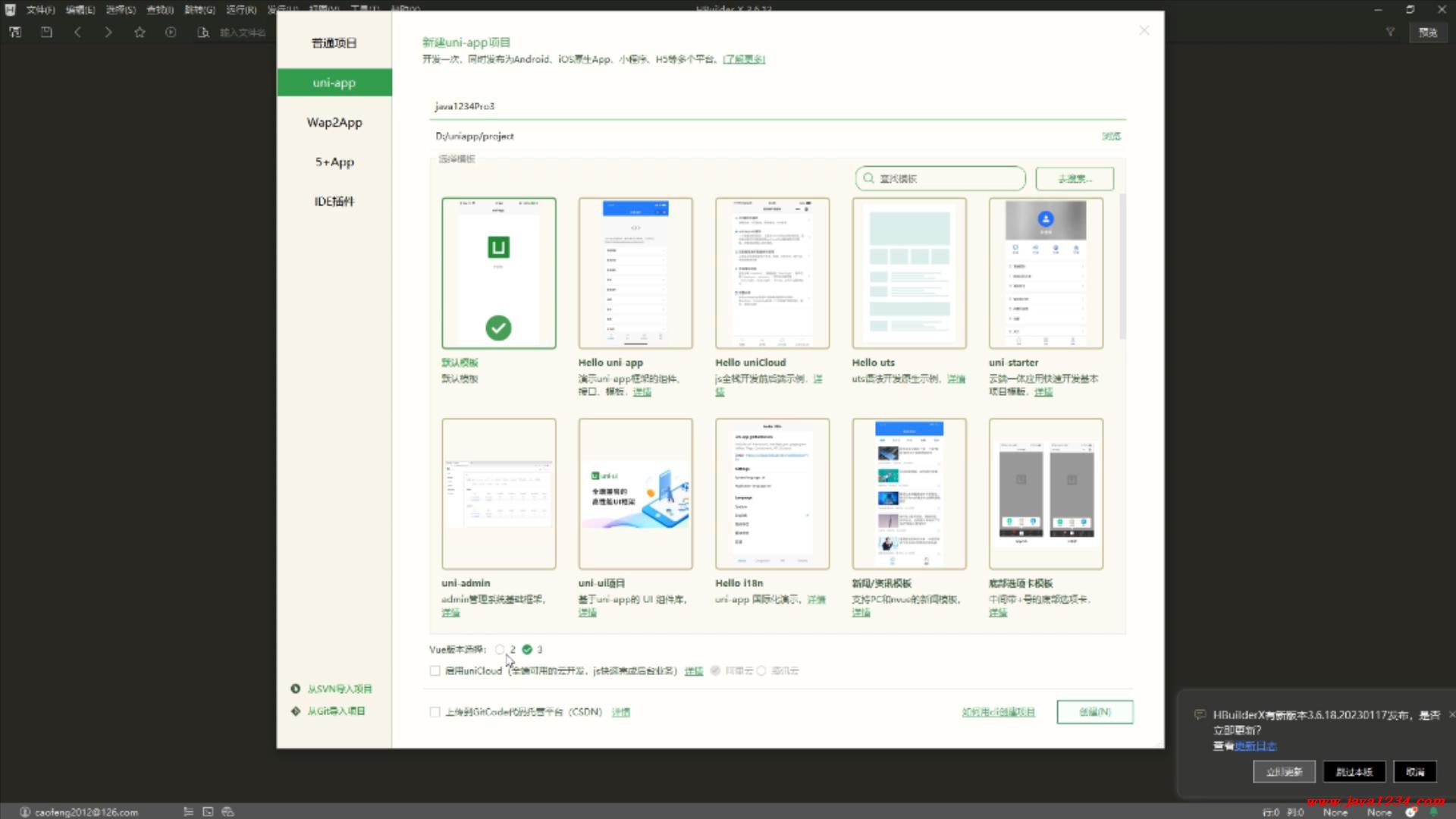The width and height of the screenshot is (1456, 819).
Task: Click the 预览 preview button at top right
Action: coord(1428,33)
